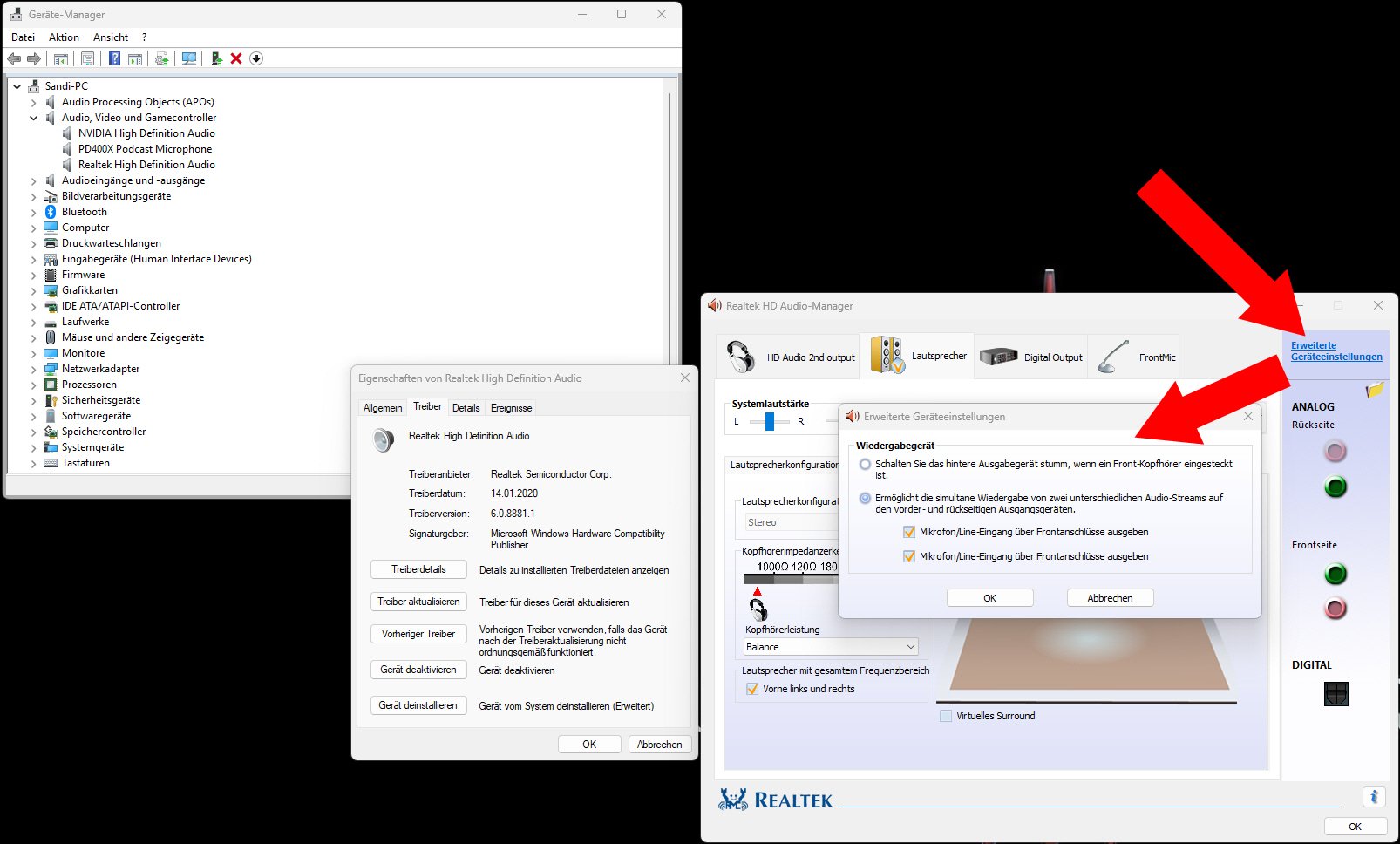Expand the Bluetooth device category

[x=34, y=211]
